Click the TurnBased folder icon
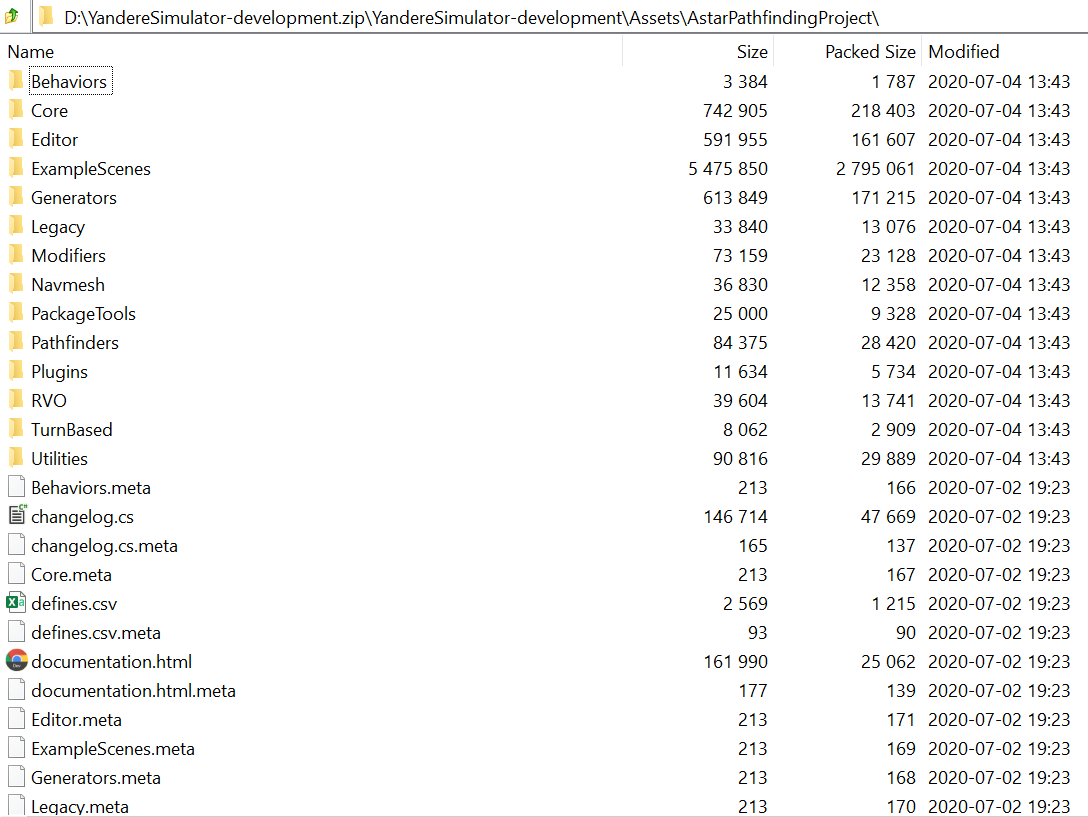 click(16, 429)
